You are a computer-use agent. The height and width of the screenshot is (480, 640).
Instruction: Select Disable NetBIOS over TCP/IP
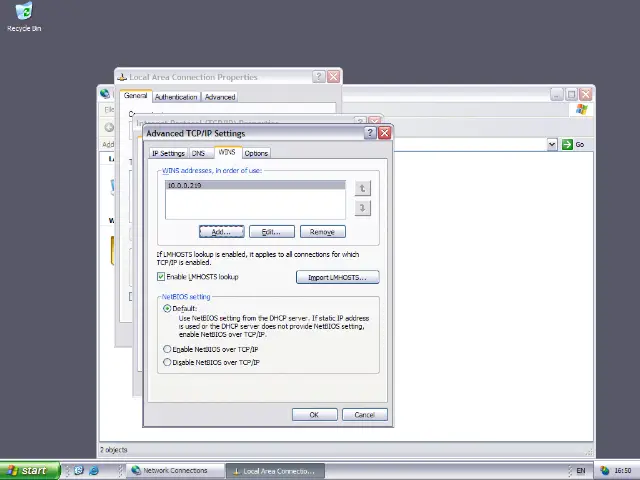tap(167, 362)
